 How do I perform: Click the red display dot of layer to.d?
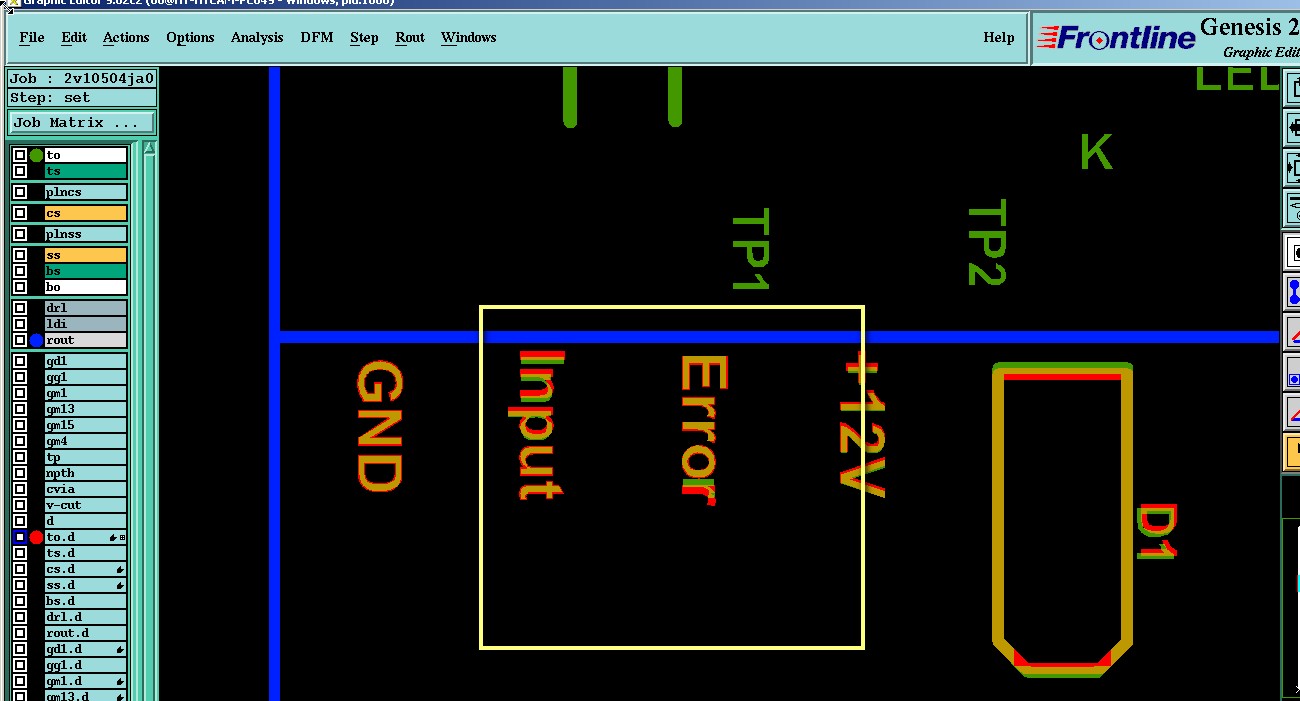[x=36, y=537]
